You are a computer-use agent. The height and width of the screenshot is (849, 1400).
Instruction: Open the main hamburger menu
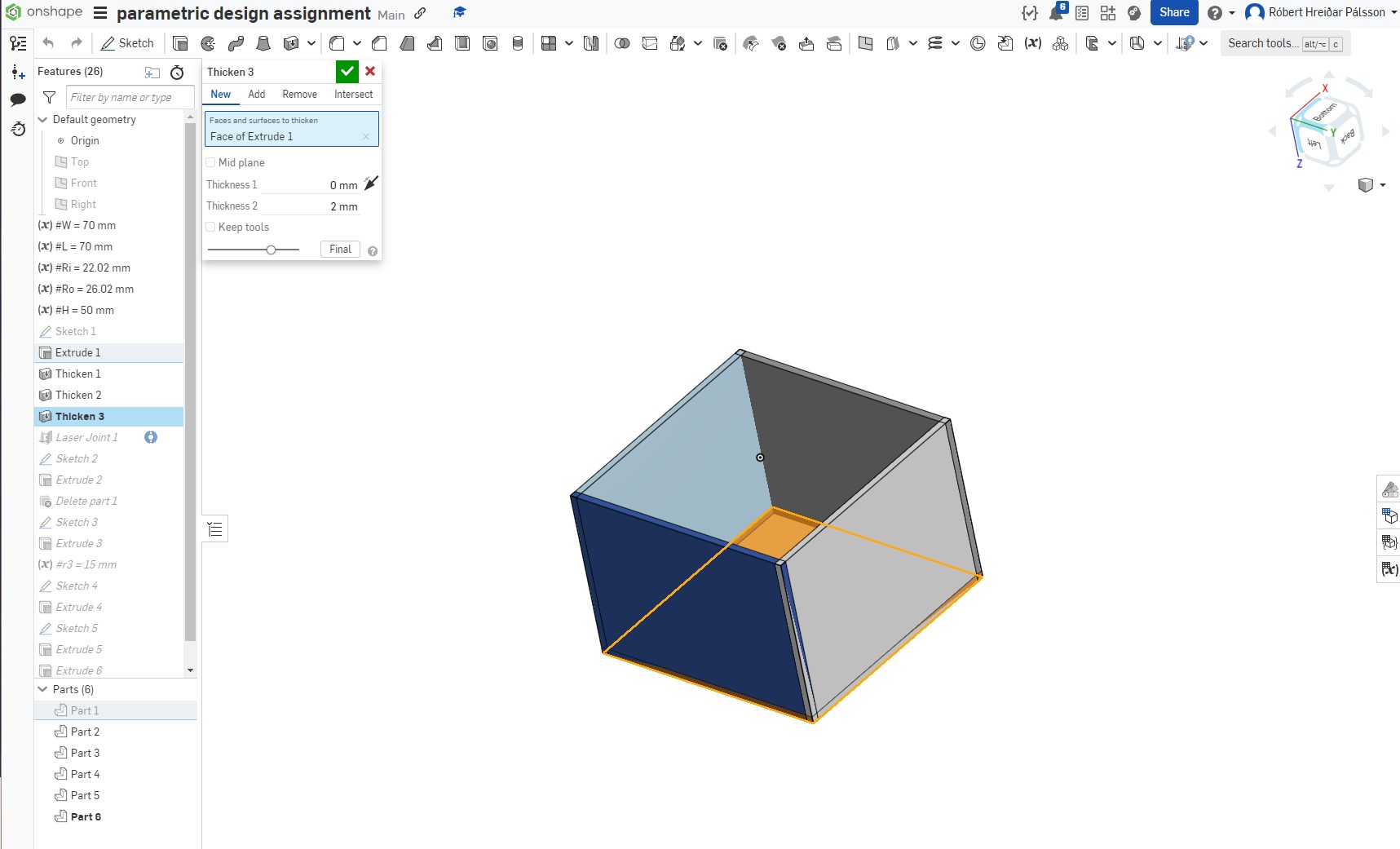click(x=100, y=13)
